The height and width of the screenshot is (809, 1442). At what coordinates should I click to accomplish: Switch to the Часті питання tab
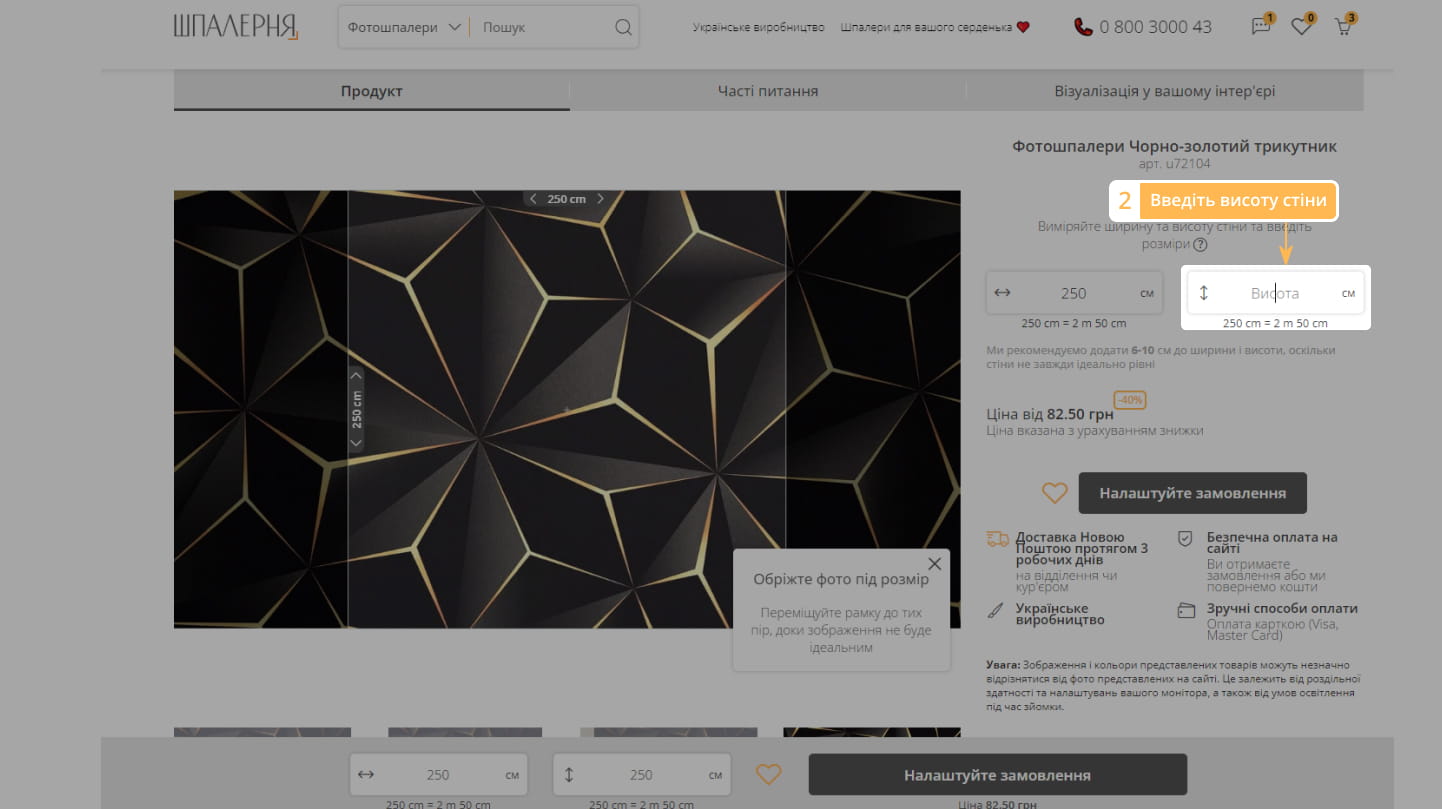(767, 91)
